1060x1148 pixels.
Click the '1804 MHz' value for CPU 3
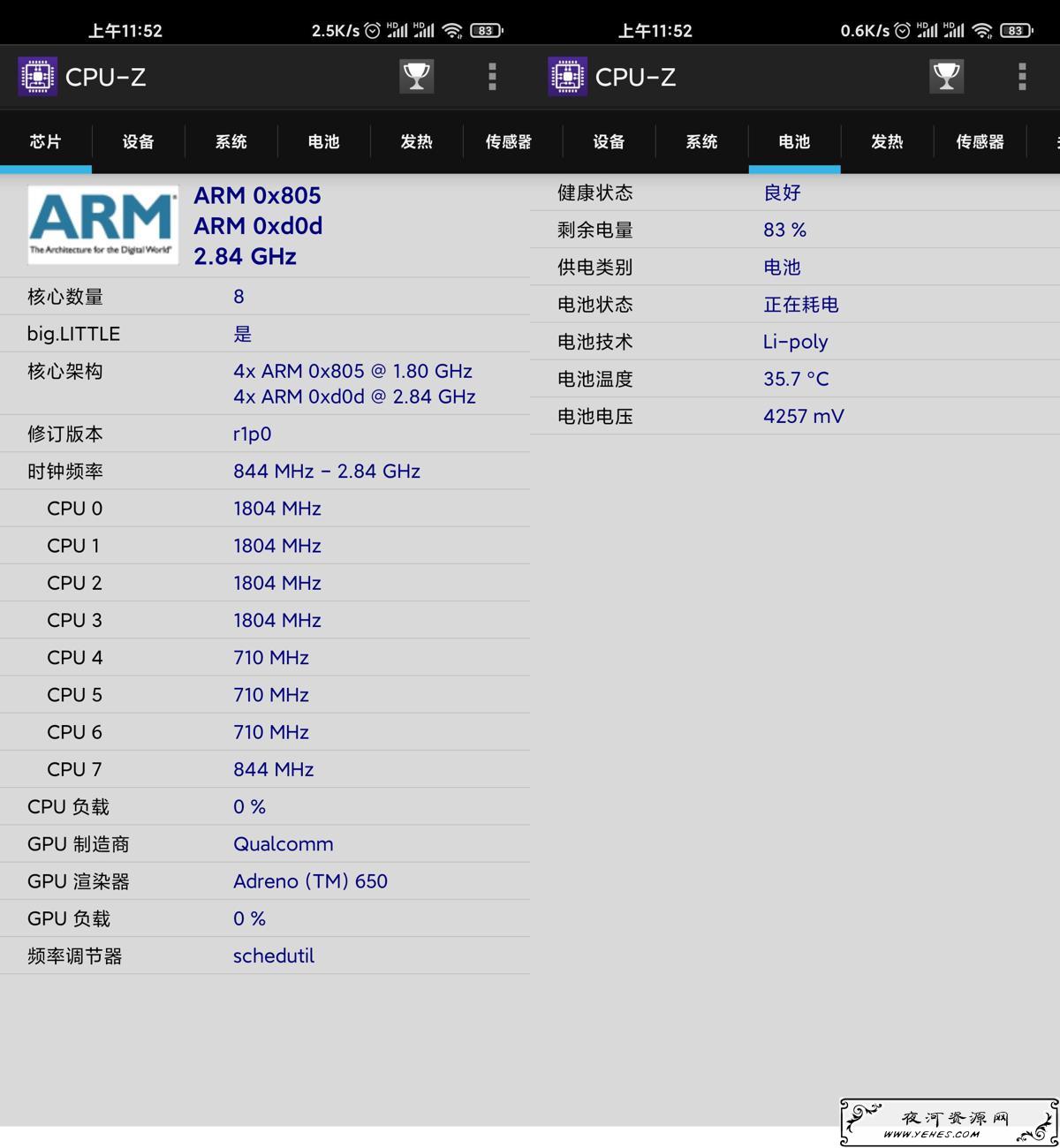point(277,620)
